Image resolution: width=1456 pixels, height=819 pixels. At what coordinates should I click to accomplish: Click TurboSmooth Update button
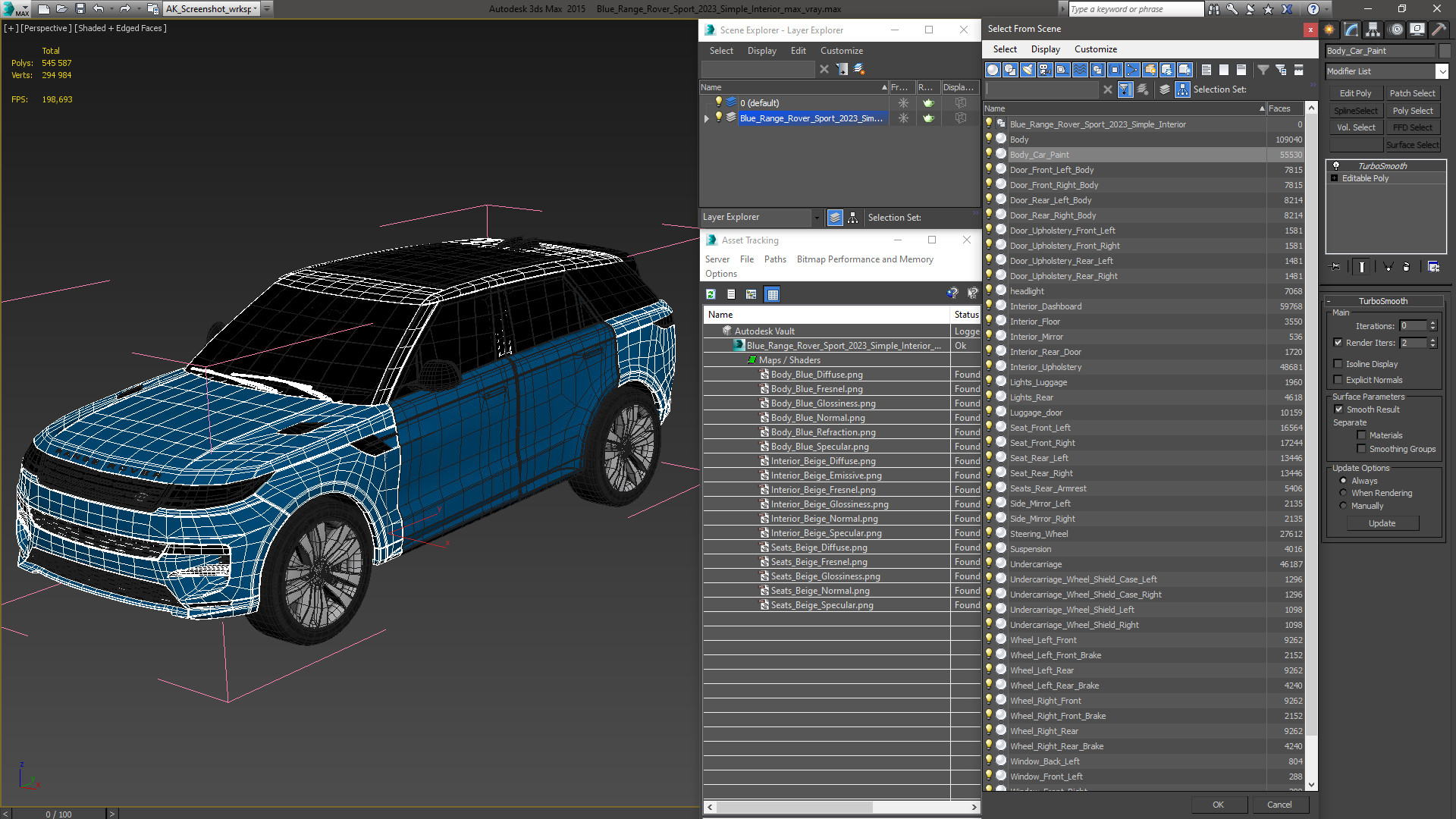[x=1382, y=523]
